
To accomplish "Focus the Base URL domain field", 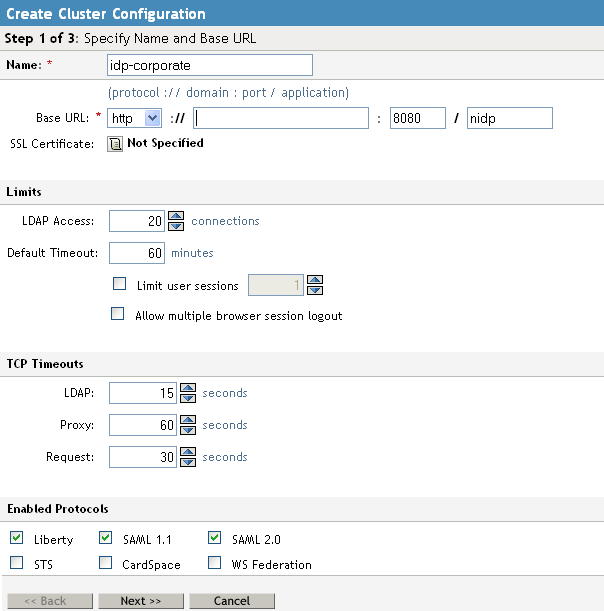I will pyautogui.click(x=282, y=119).
